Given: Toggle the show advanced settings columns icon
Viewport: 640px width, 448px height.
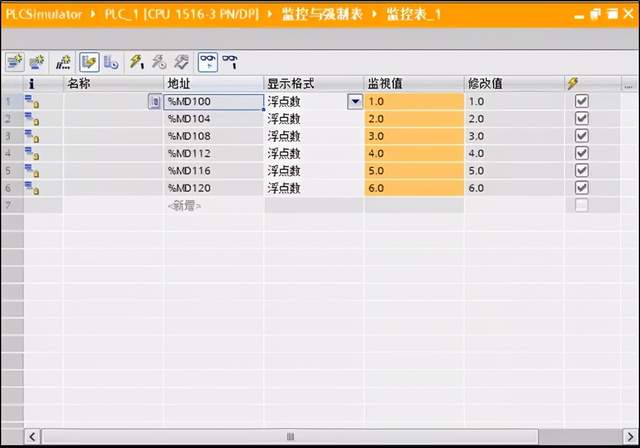Looking at the screenshot, I should (111, 61).
